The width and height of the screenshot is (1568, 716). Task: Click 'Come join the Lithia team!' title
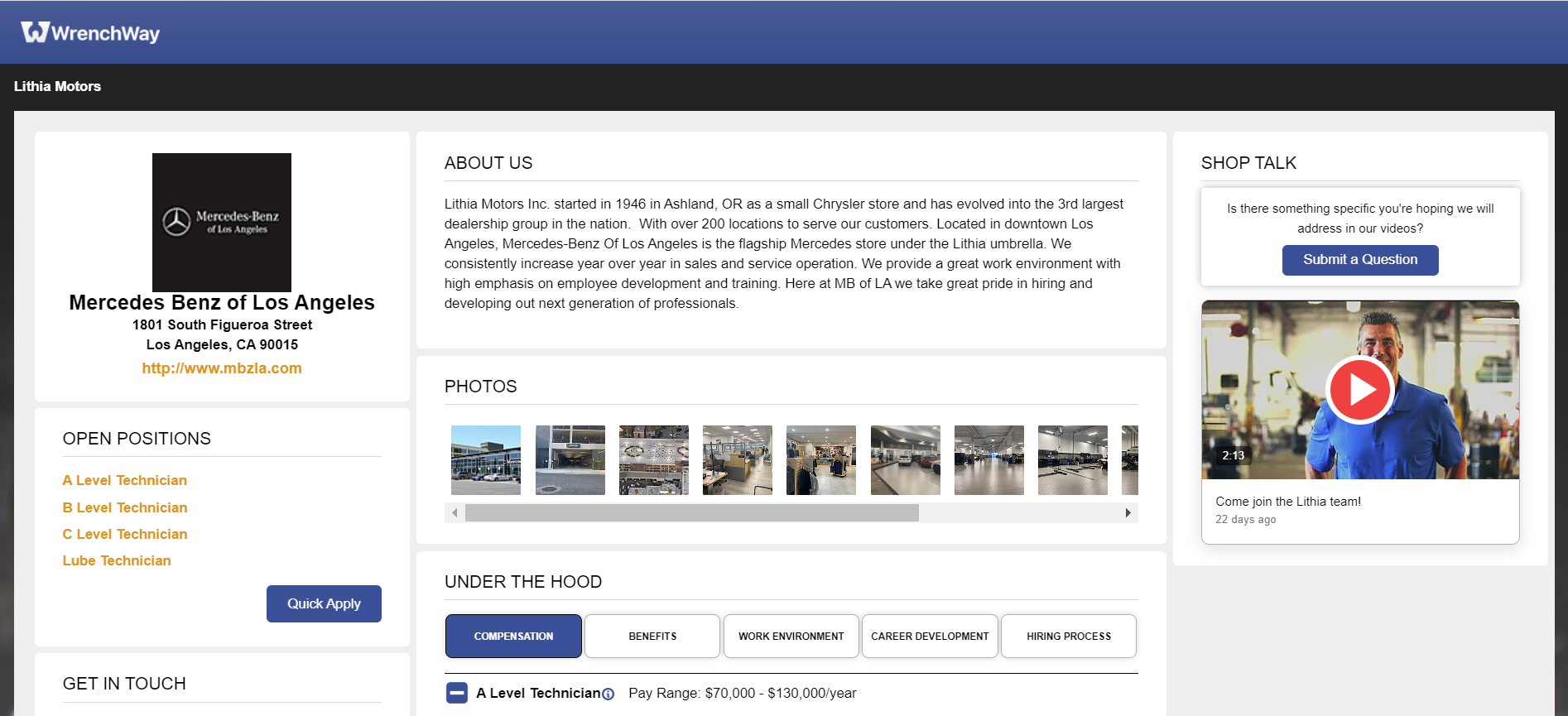(x=1288, y=502)
